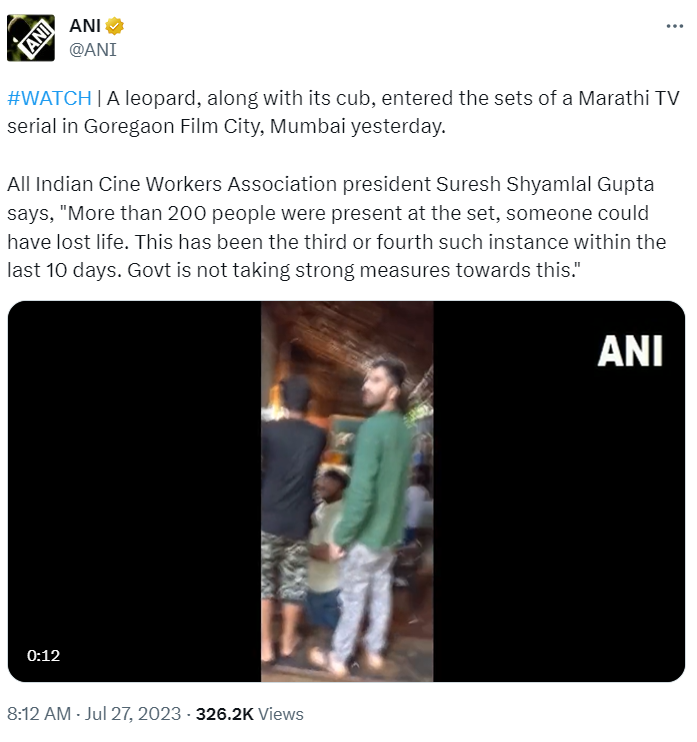Open the ANI profile picture

(31, 38)
